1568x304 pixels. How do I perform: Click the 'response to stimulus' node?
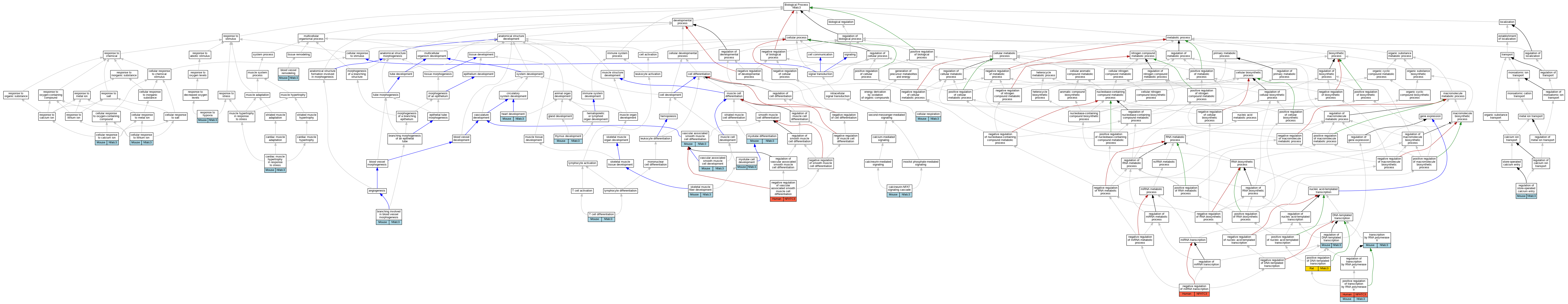(x=231, y=38)
